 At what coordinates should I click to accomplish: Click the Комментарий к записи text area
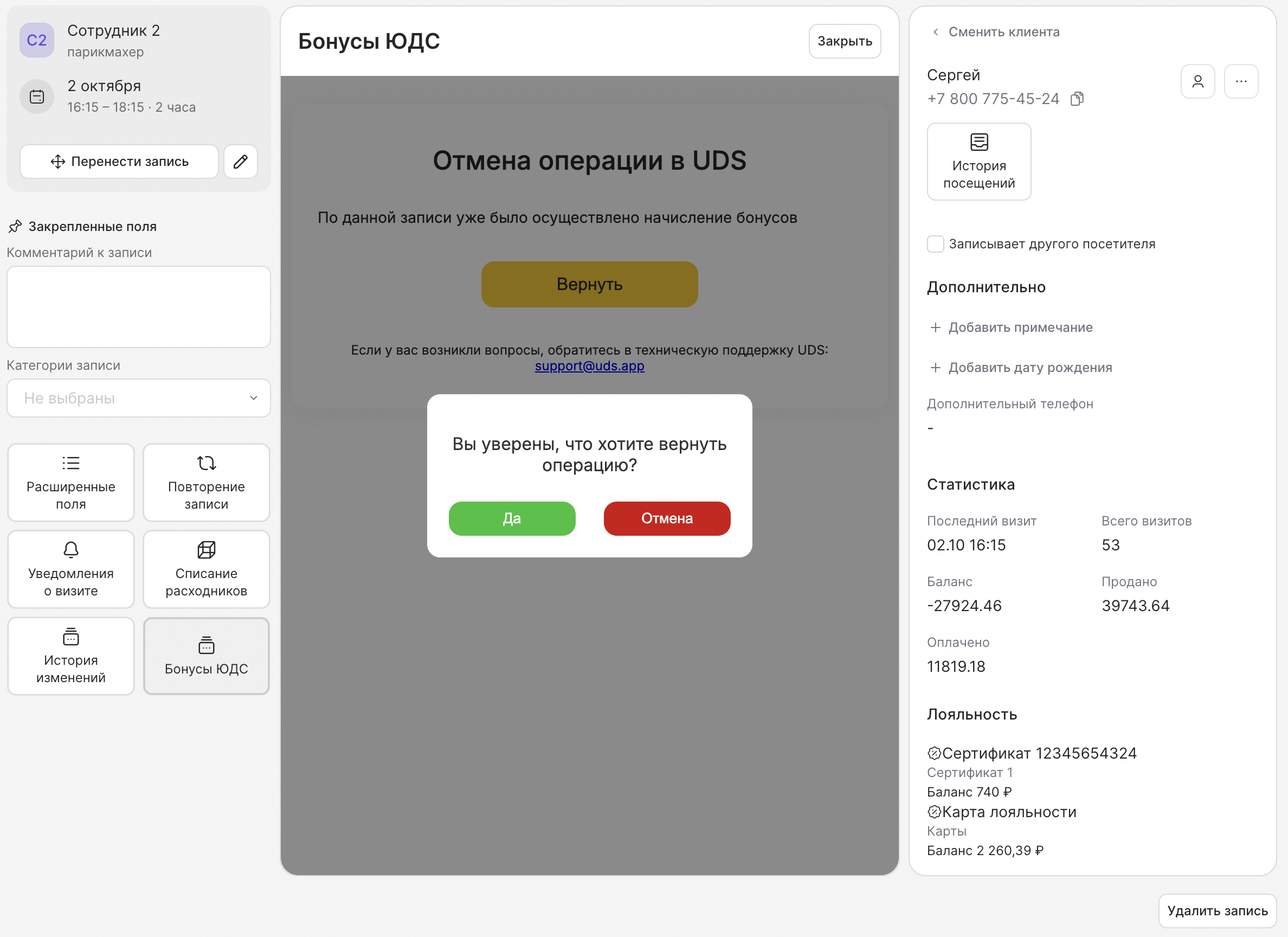(139, 307)
